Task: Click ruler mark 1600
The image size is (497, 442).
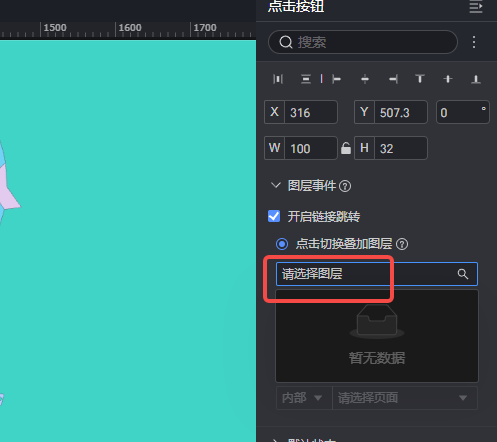Action: point(130,28)
